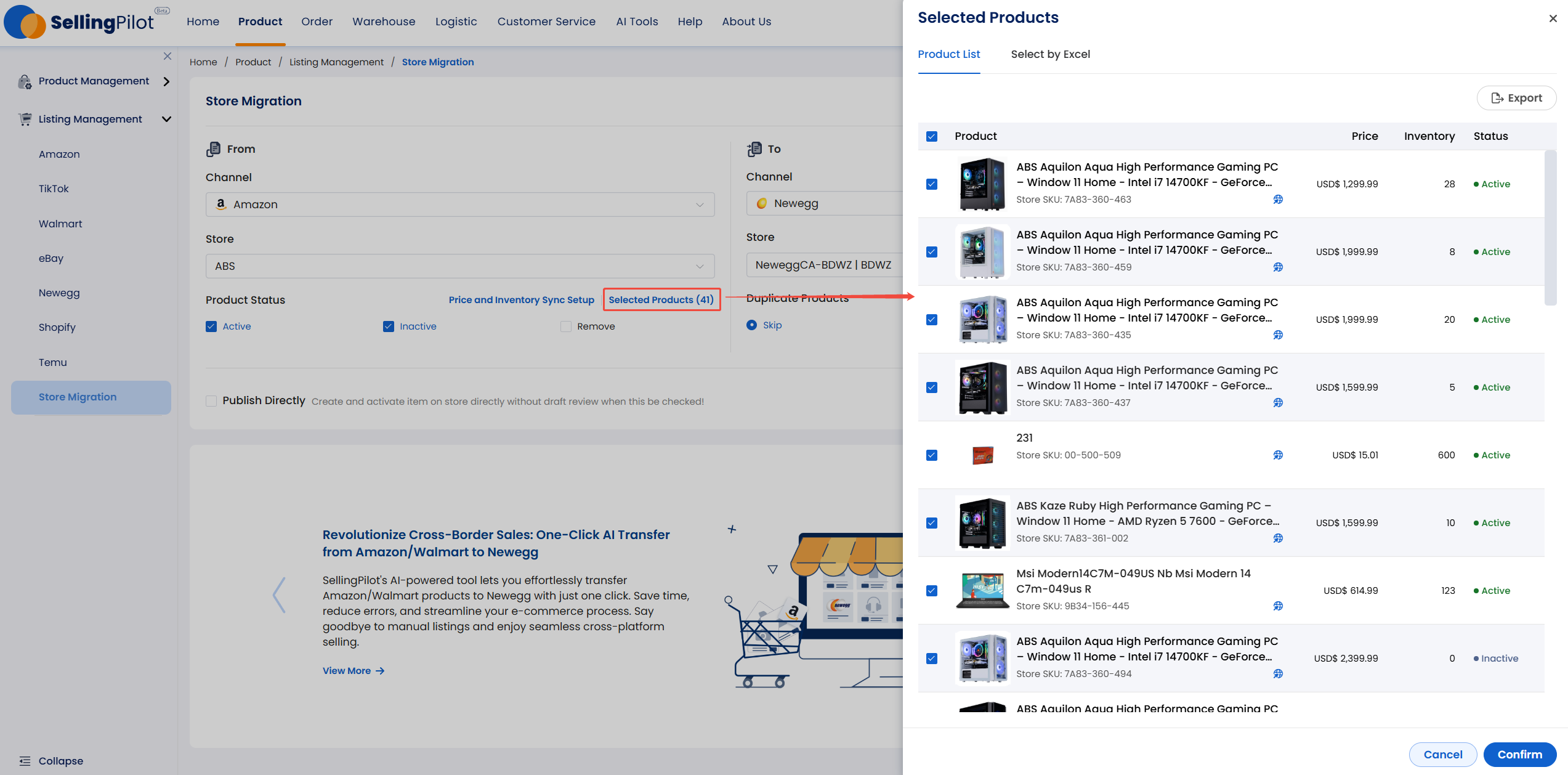This screenshot has width=1568, height=775.
Task: Click the Export button
Action: (1516, 98)
